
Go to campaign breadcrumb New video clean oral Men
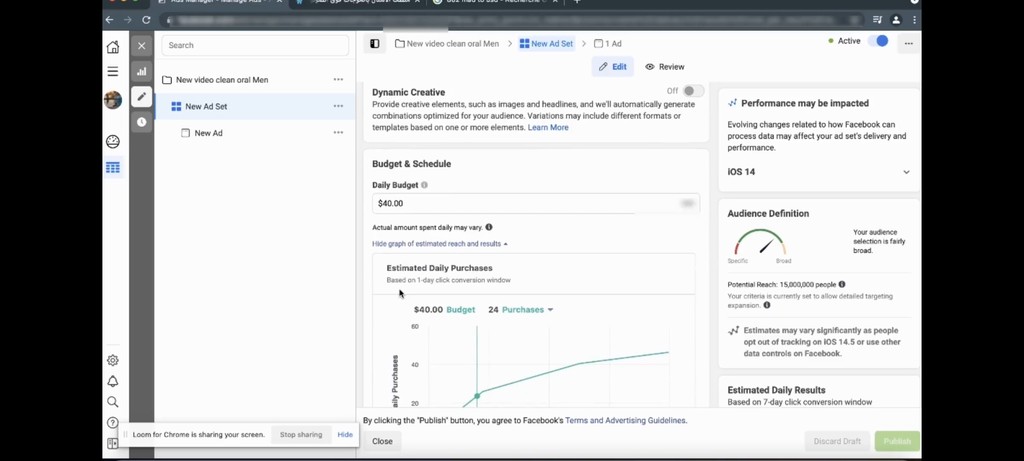pyautogui.click(x=447, y=44)
